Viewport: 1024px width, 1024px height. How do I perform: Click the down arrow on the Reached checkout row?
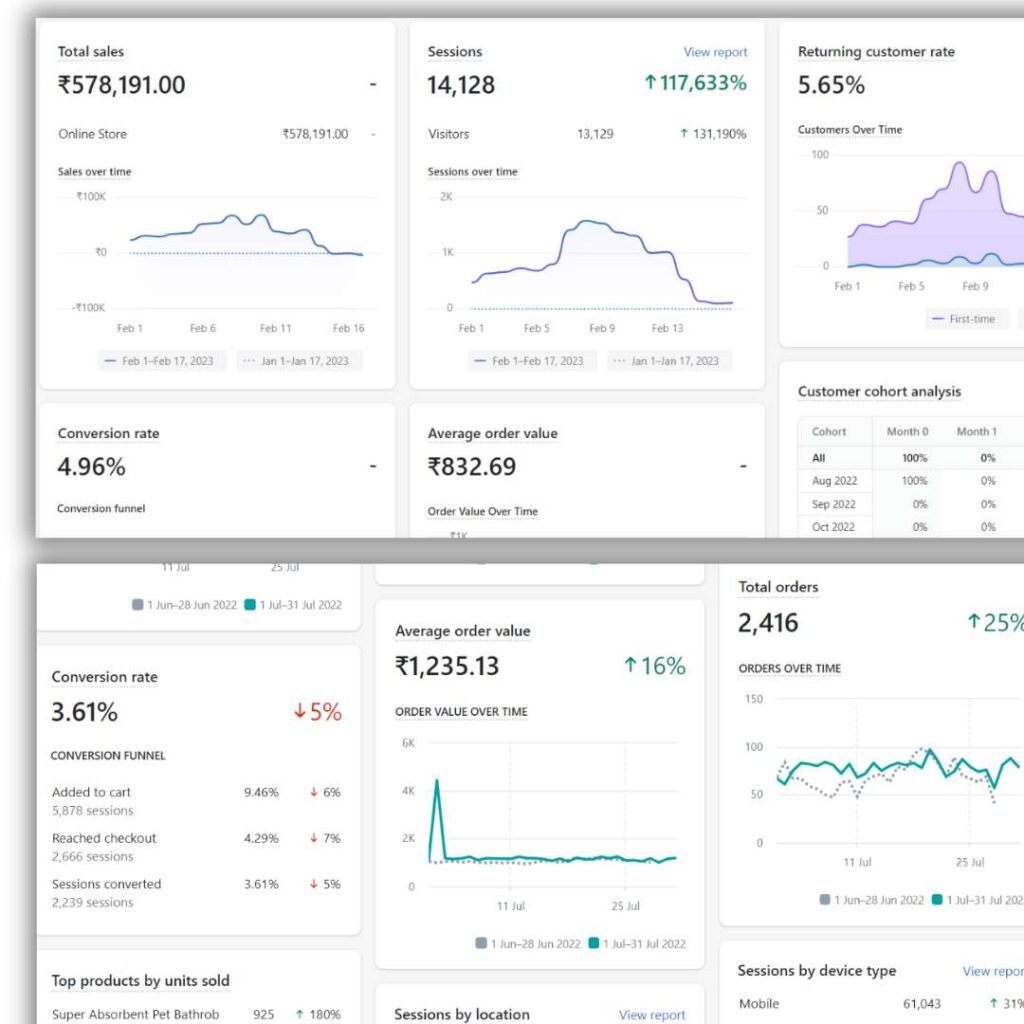tap(313, 838)
